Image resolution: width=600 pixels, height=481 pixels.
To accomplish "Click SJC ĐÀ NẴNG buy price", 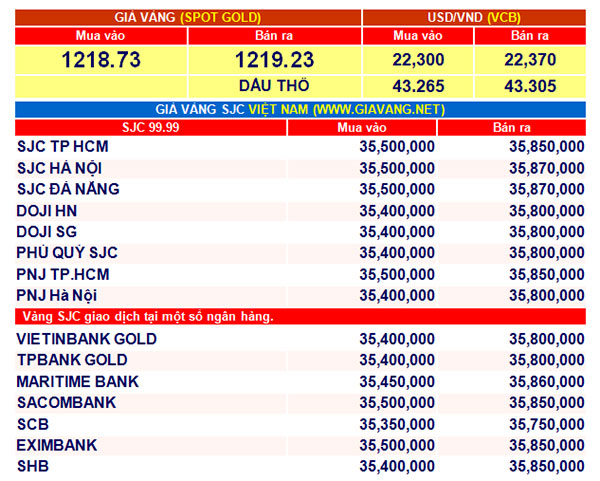I will [x=397, y=189].
